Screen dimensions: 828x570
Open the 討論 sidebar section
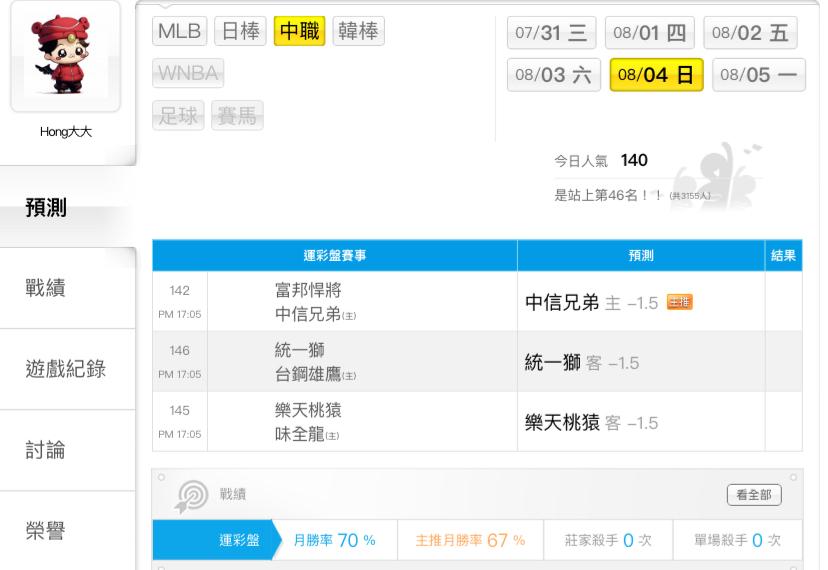click(x=68, y=450)
